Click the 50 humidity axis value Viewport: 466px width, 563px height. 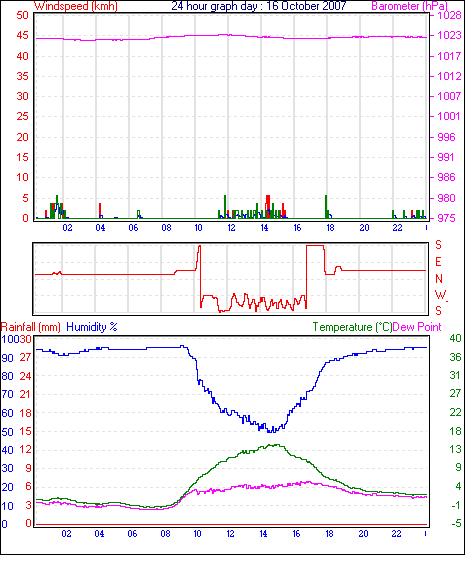(7, 432)
